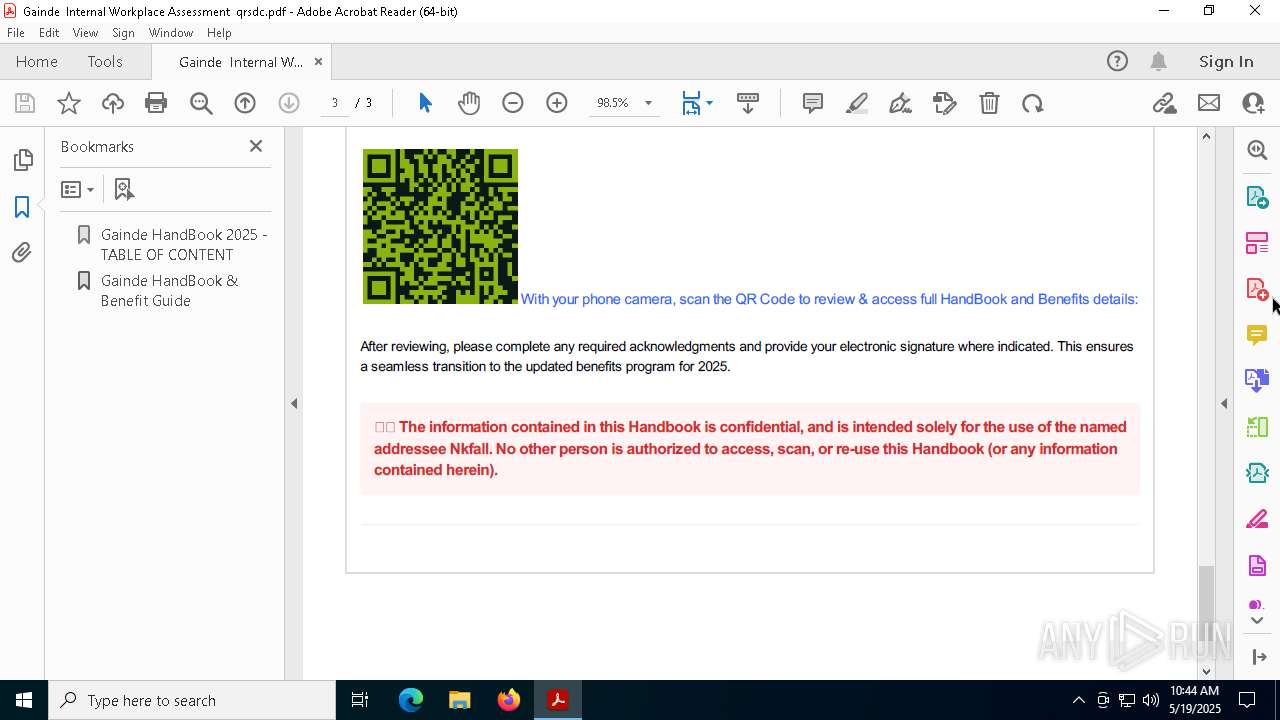
Task: Open Firefox from the taskbar
Action: pyautogui.click(x=509, y=700)
